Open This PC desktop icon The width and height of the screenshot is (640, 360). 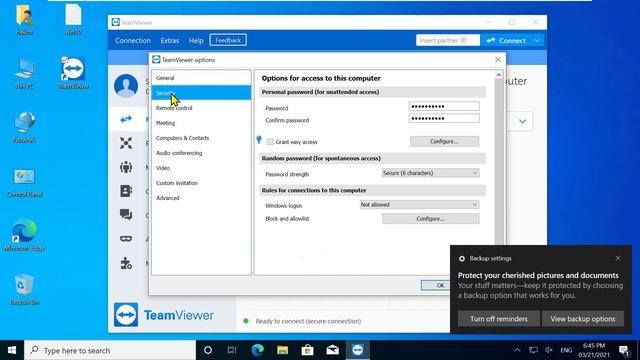(24, 73)
